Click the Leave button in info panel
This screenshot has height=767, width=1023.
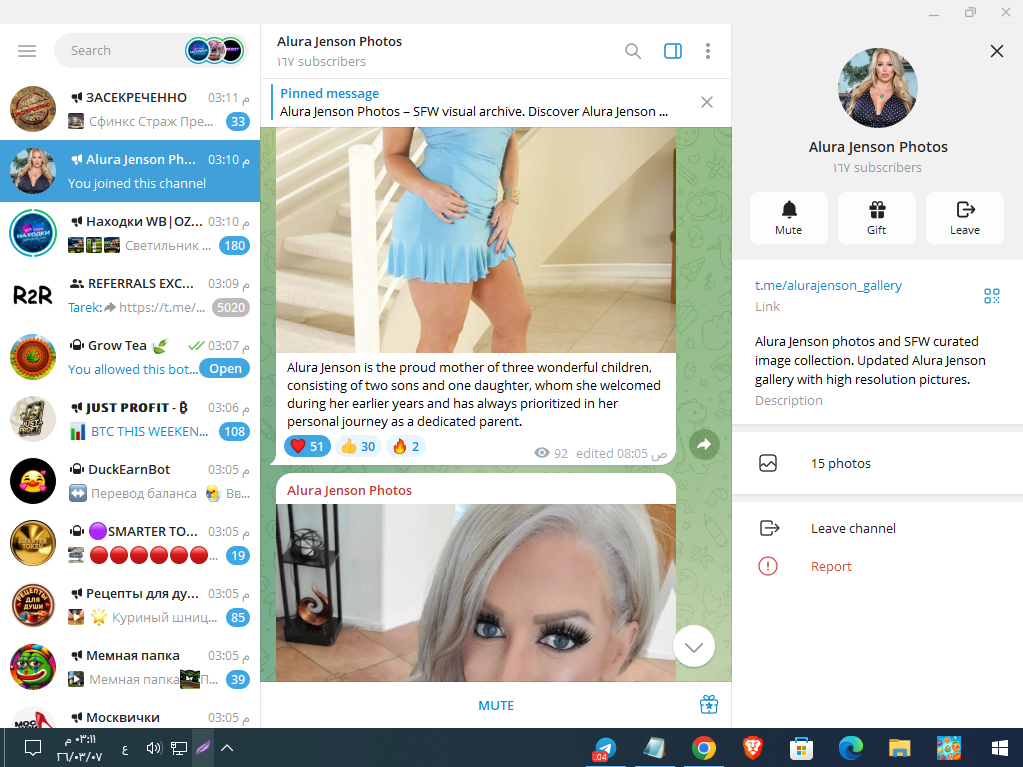coord(964,218)
